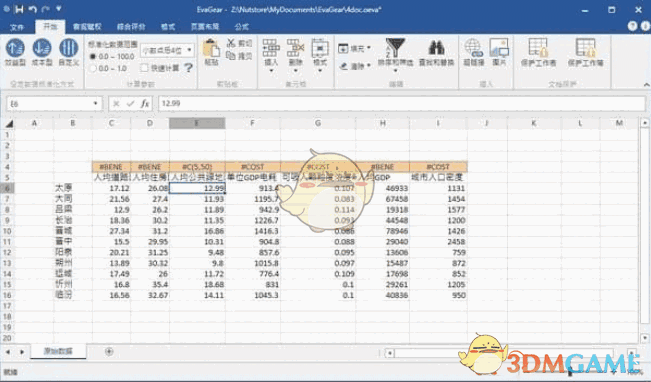Click the question mark help next to 快速计算
Screen dimensions: 651x382
[x=188, y=68]
